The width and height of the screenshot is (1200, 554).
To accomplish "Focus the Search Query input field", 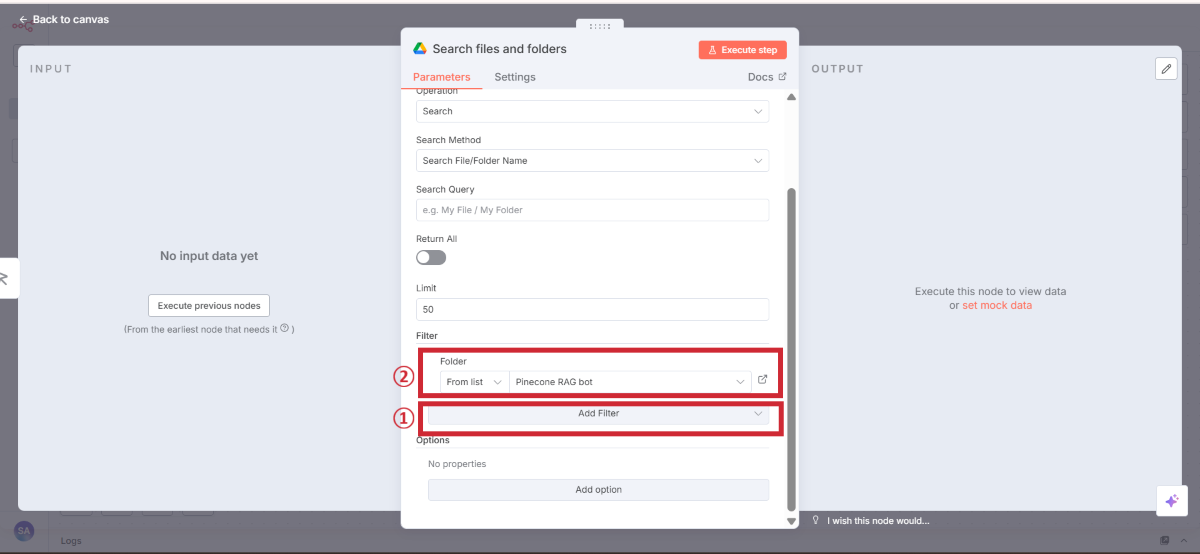I will click(x=592, y=210).
